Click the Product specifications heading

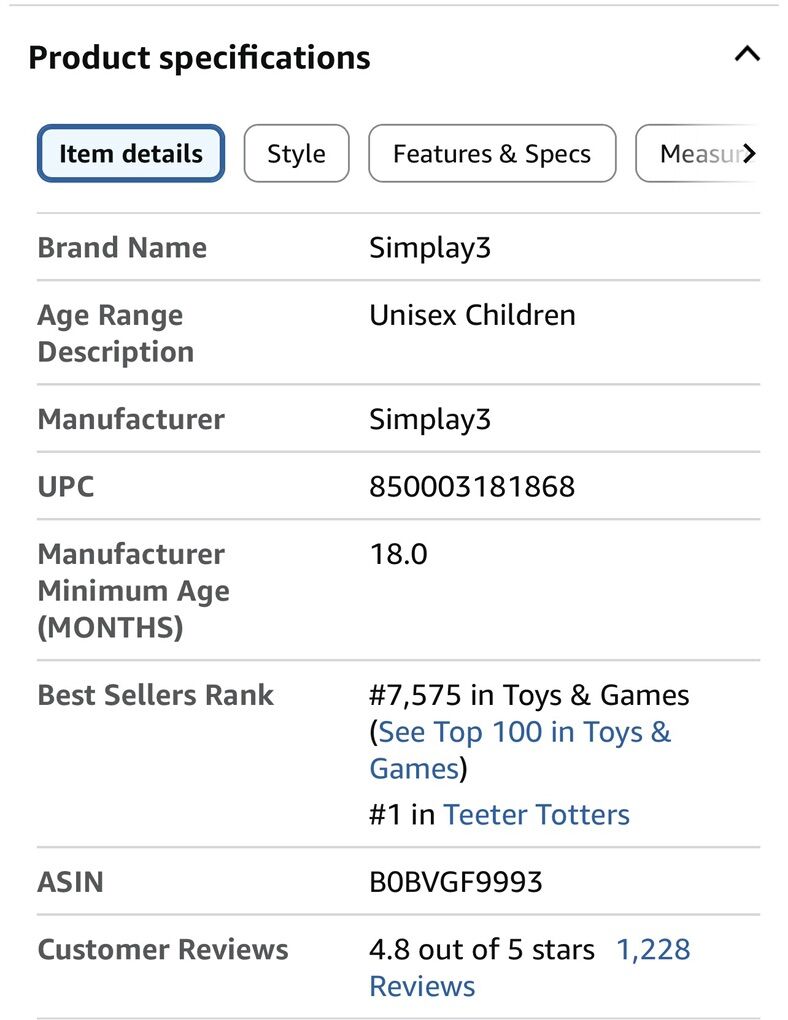tap(199, 58)
